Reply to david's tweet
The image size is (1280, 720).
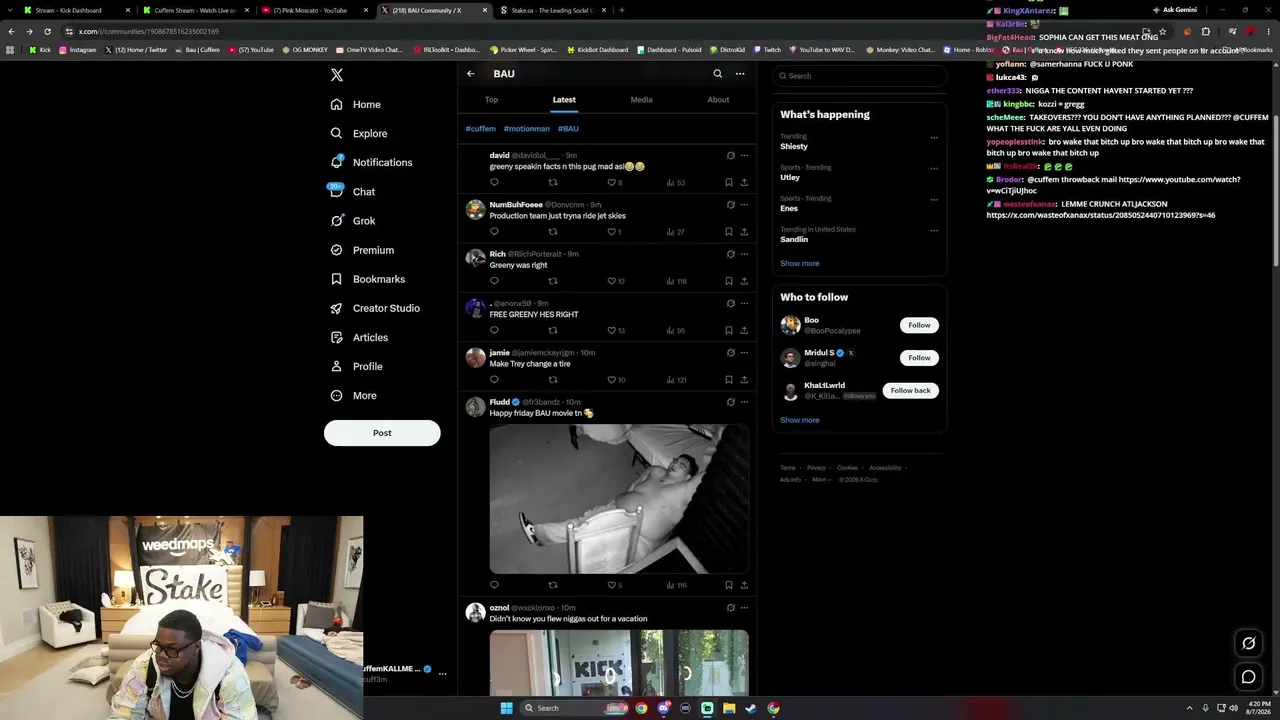tap(494, 182)
